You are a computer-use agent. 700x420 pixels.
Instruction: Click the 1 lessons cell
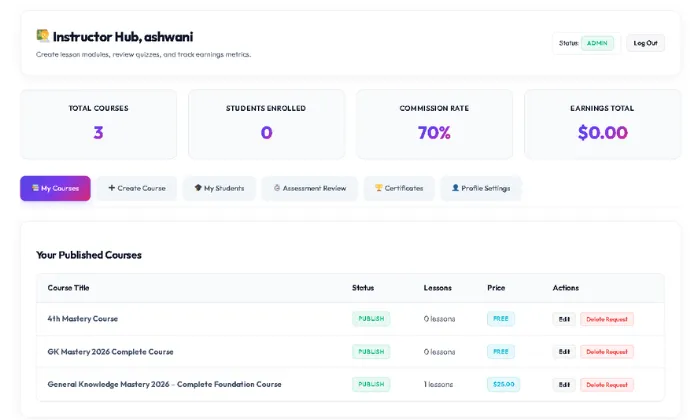pos(438,384)
